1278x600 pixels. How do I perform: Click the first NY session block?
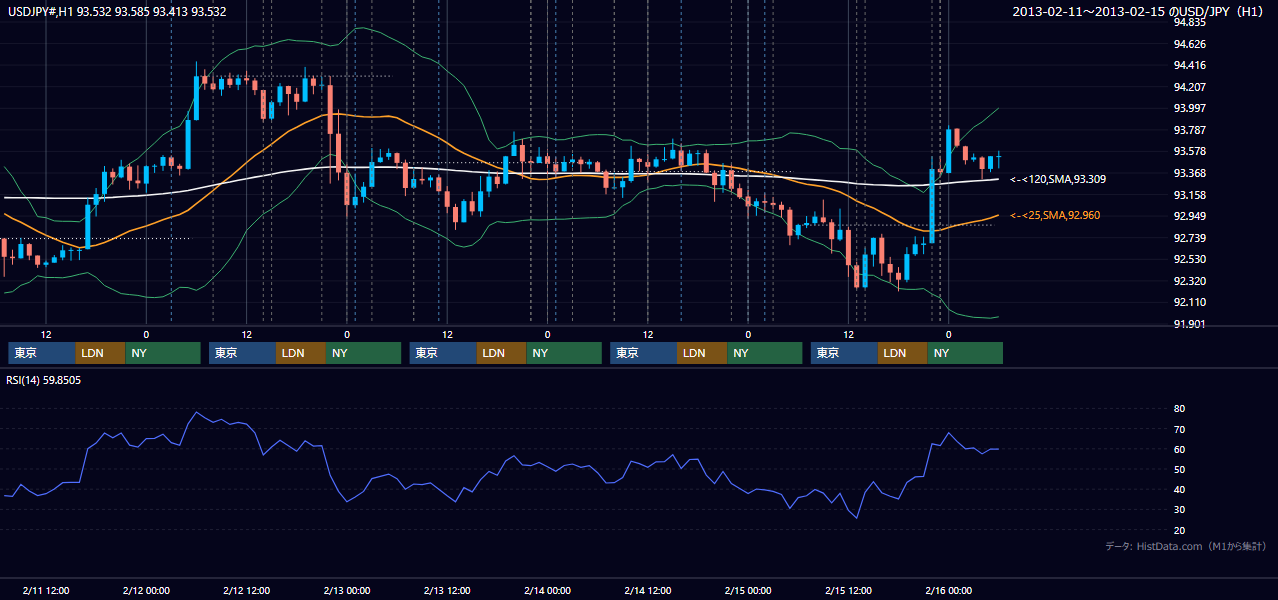click(163, 353)
